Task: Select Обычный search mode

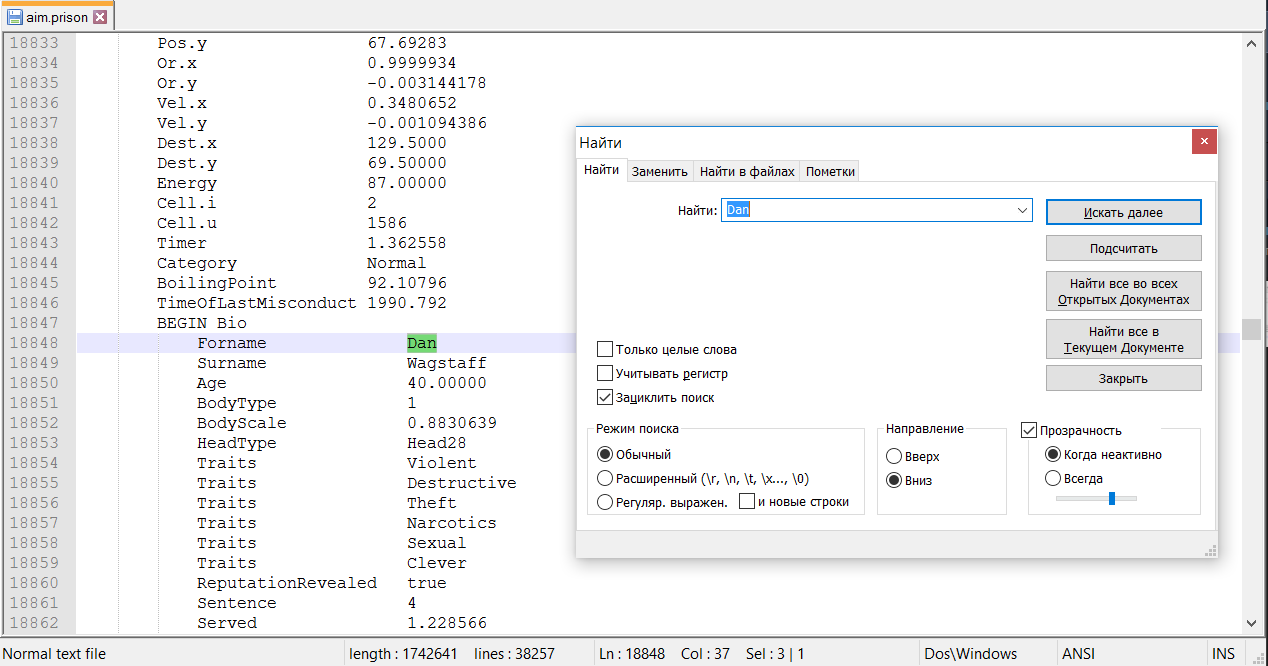Action: coord(604,454)
